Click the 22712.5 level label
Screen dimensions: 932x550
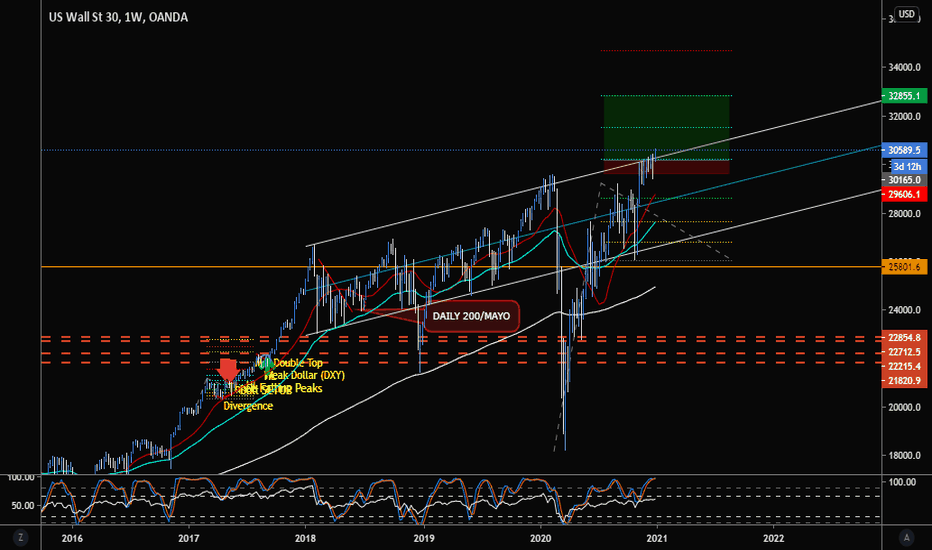click(x=904, y=352)
